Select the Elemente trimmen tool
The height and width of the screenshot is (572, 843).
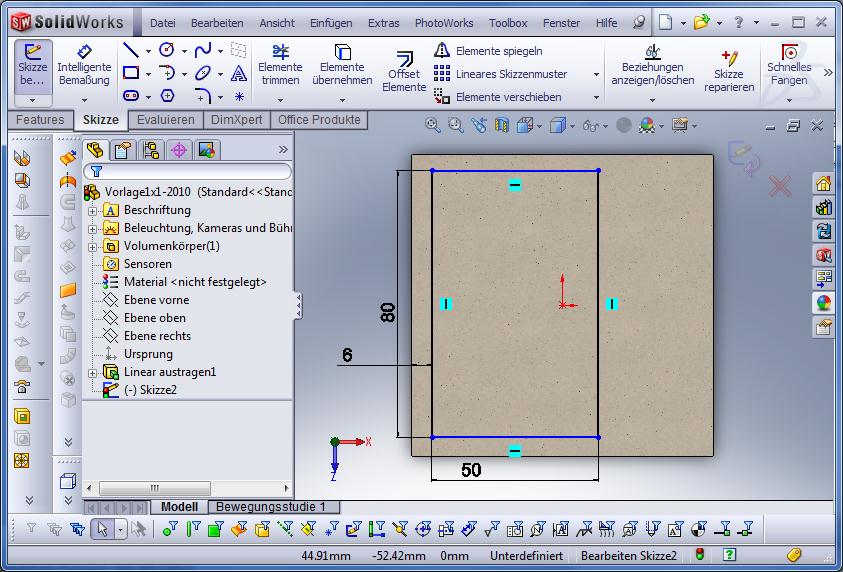280,64
